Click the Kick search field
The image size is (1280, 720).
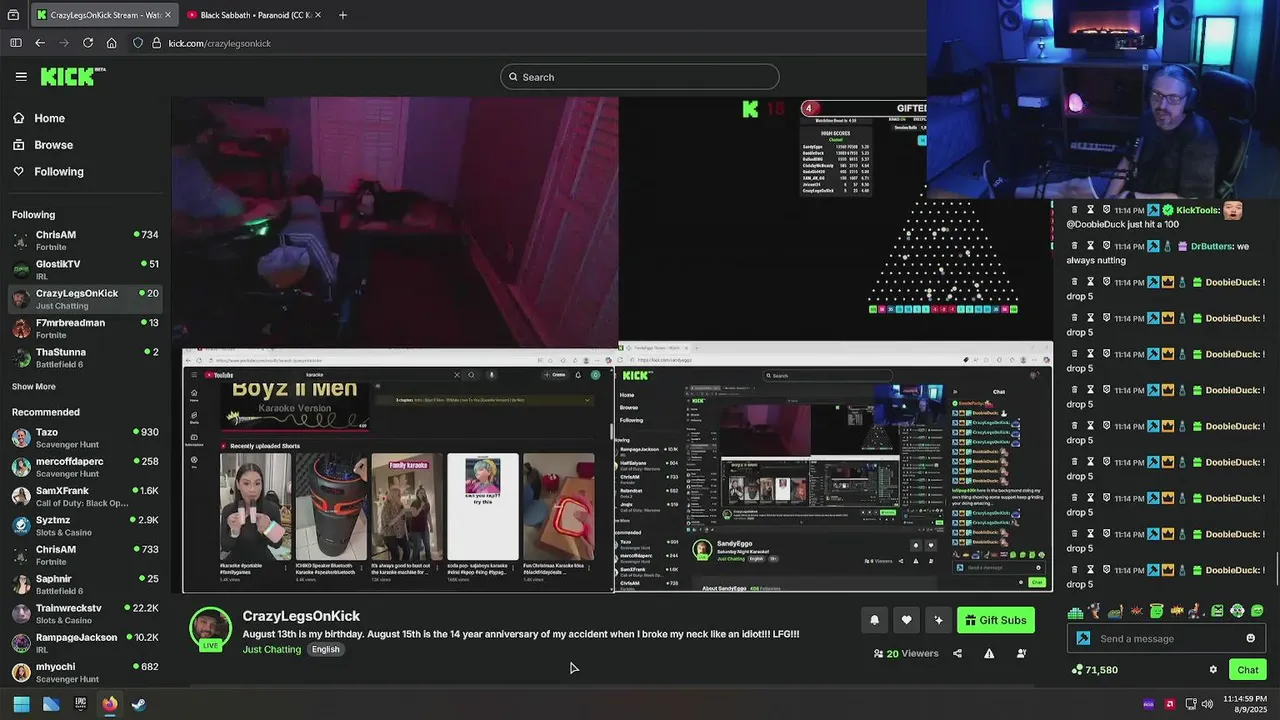pos(640,77)
